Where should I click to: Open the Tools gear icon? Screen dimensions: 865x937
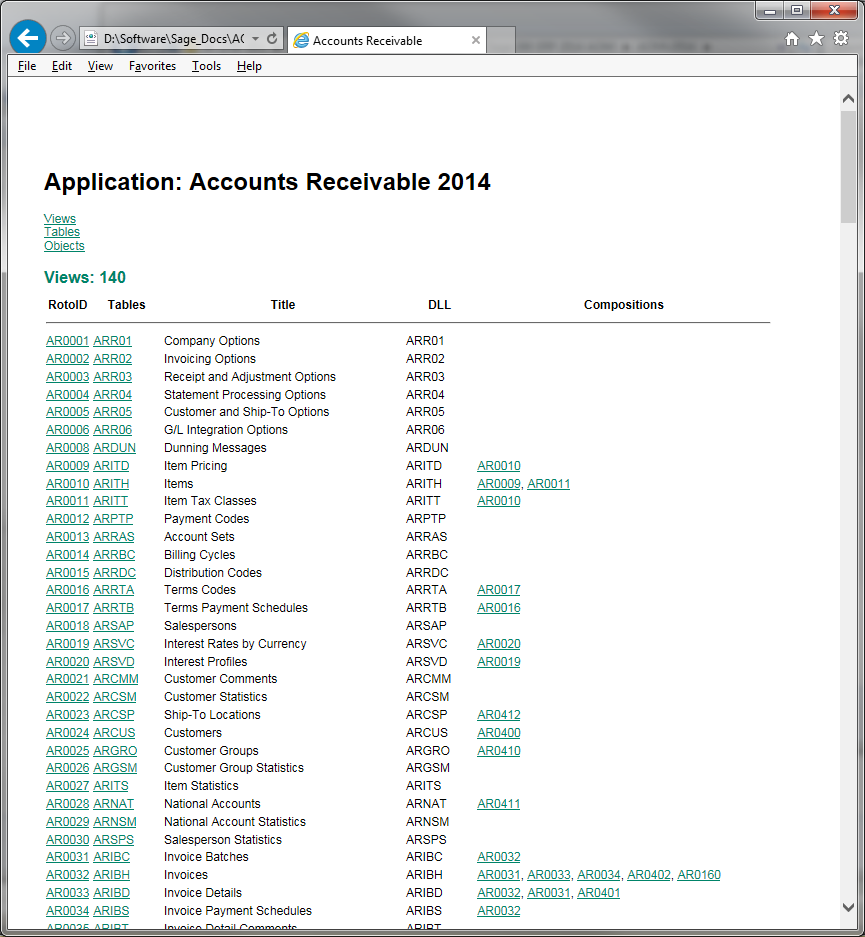point(841,39)
